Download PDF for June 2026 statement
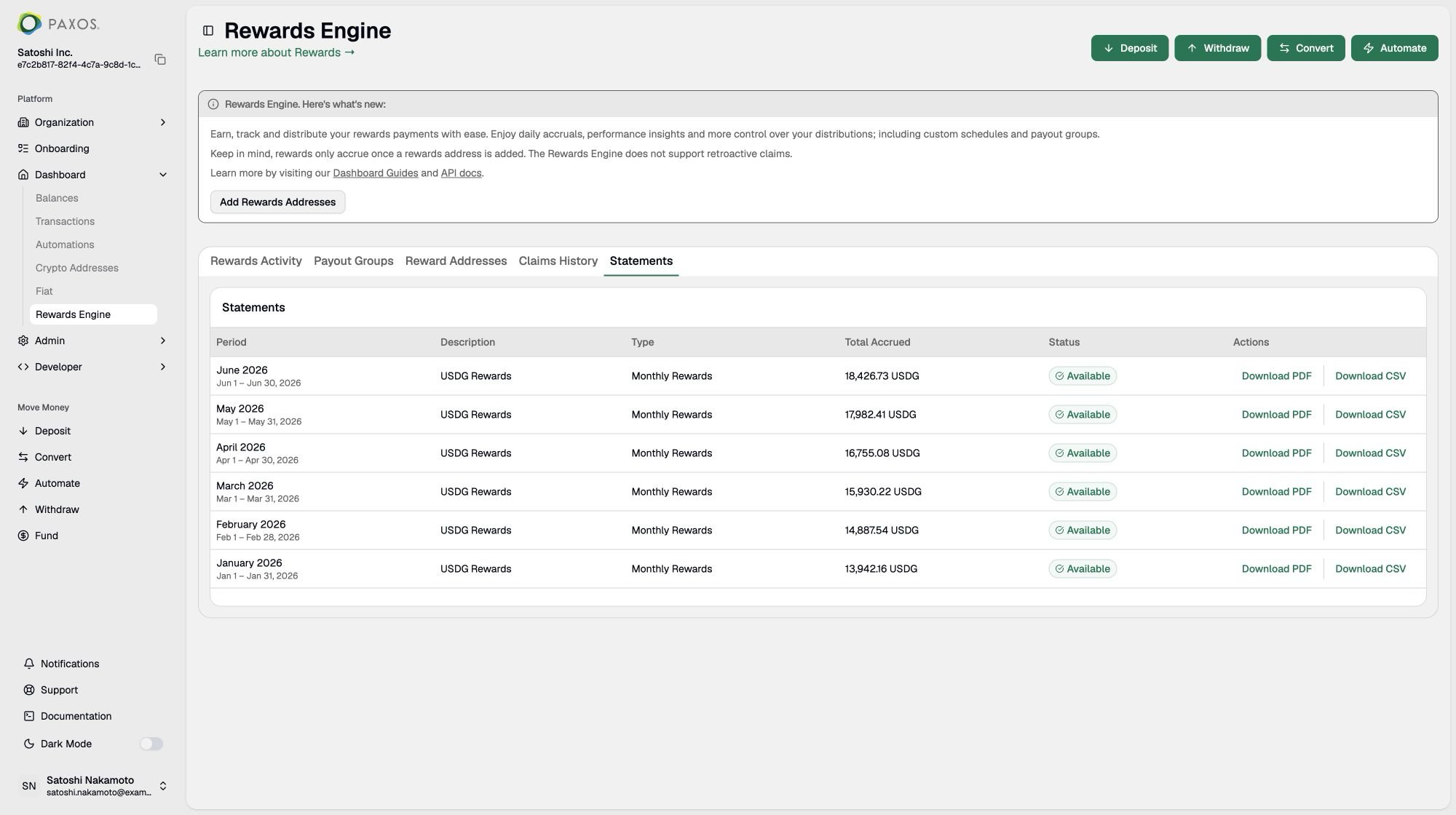Screen dimensions: 1456x815 click(1276, 376)
